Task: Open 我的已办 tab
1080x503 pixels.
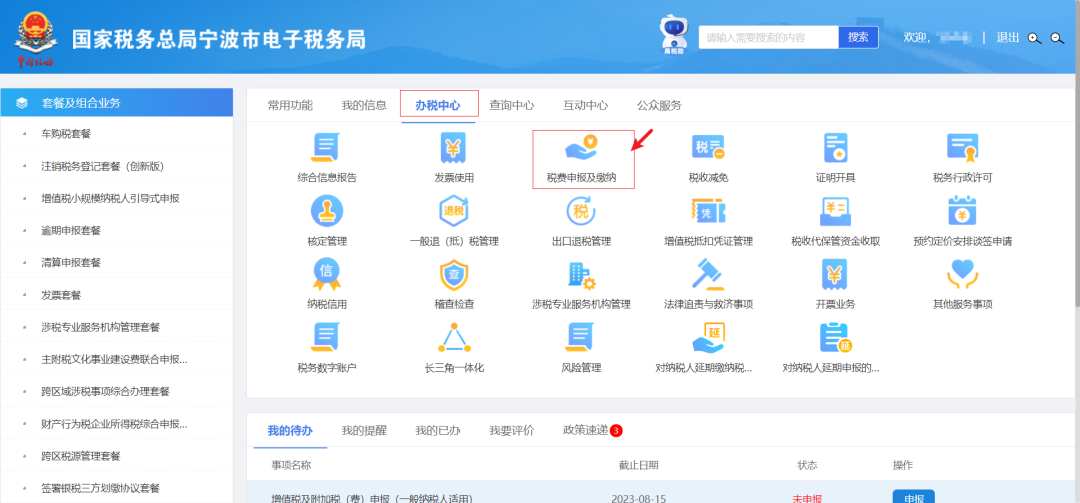Action: tap(438, 431)
